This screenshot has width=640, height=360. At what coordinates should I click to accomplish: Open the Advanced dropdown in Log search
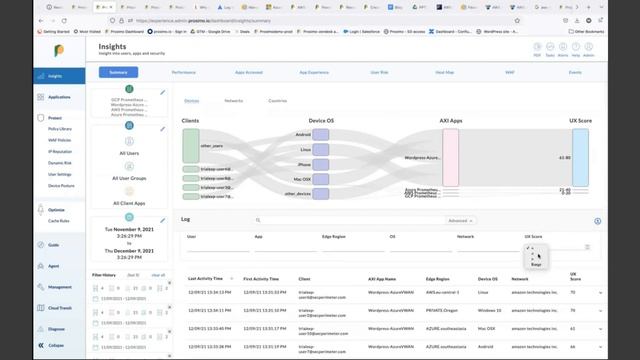[460, 221]
